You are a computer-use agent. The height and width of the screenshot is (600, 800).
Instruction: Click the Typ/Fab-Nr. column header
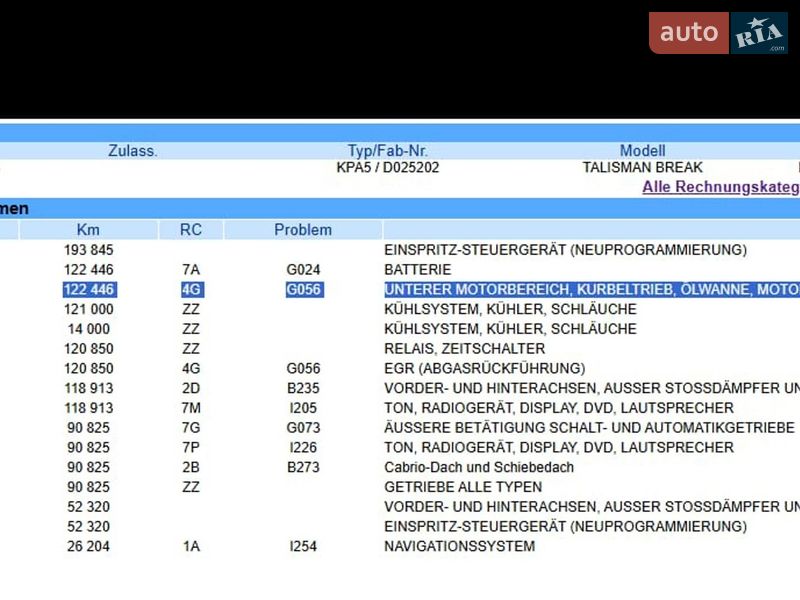click(x=388, y=151)
